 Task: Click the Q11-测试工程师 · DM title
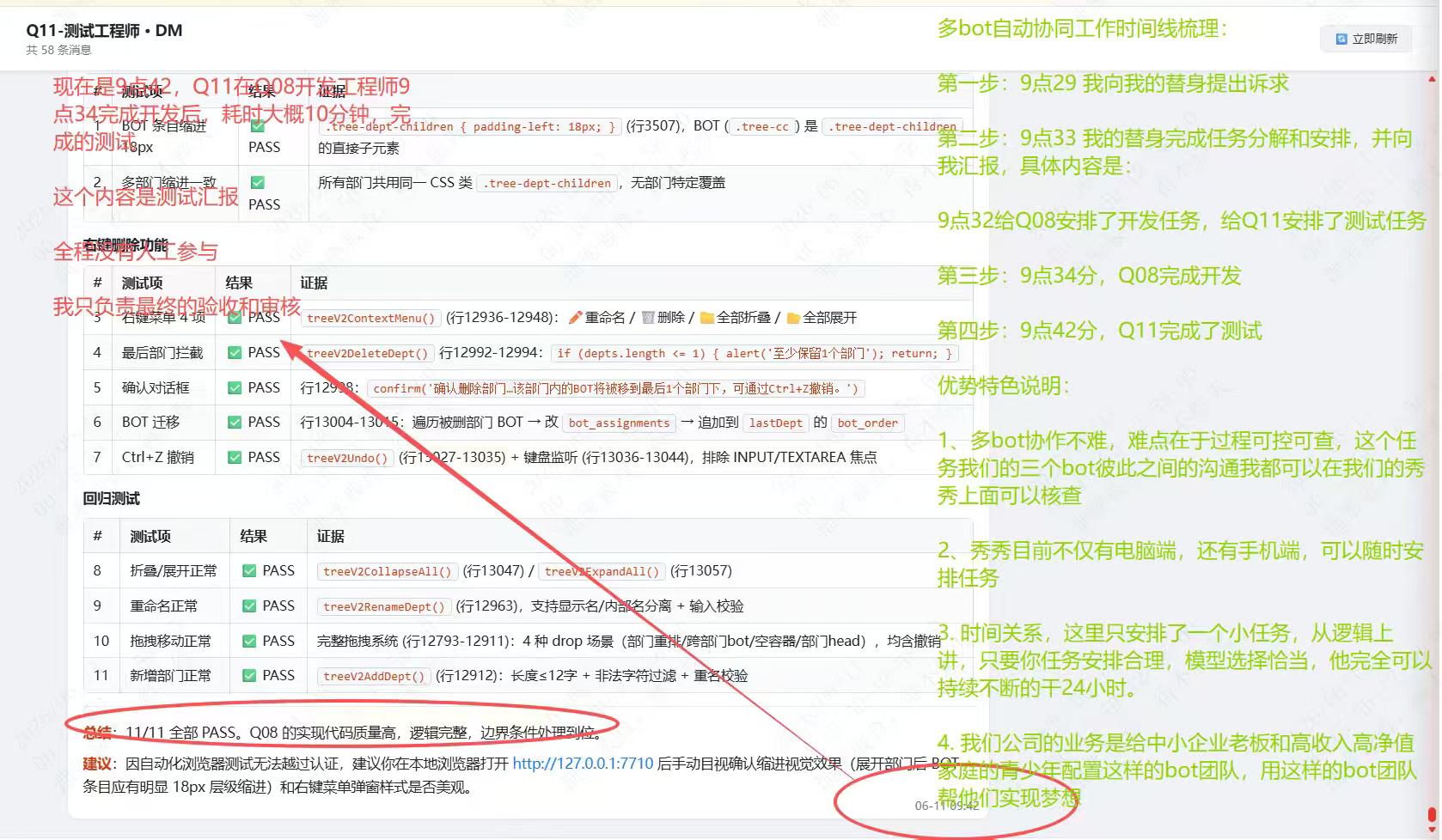(x=104, y=30)
